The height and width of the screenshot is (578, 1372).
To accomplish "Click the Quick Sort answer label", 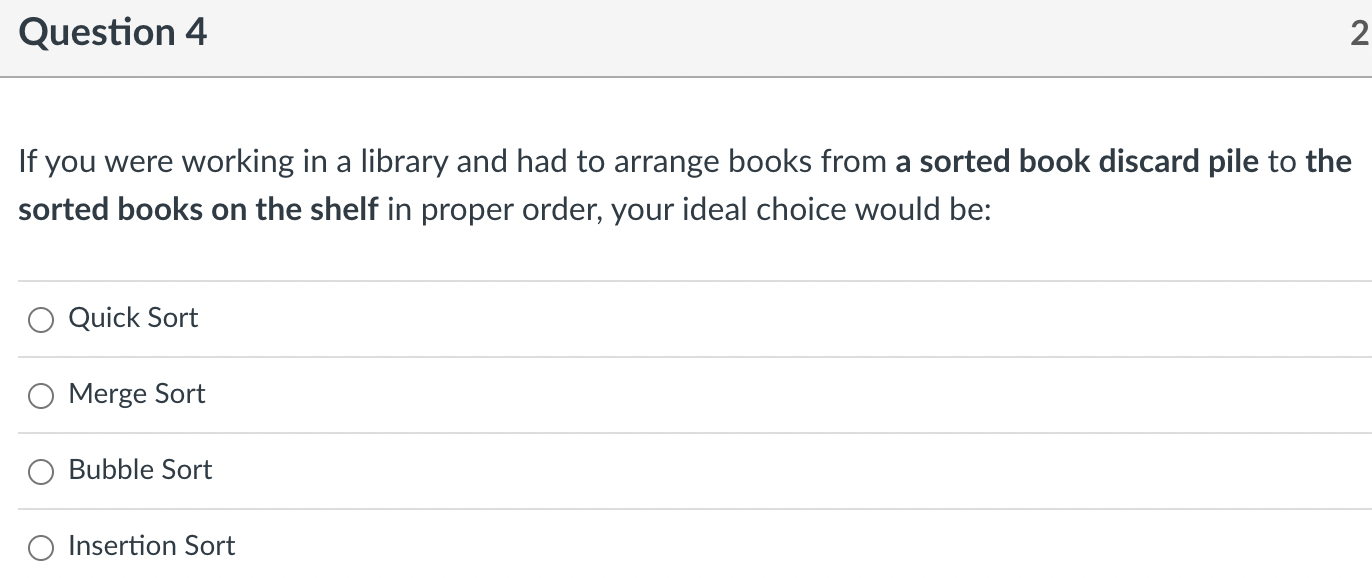I will pos(133,318).
